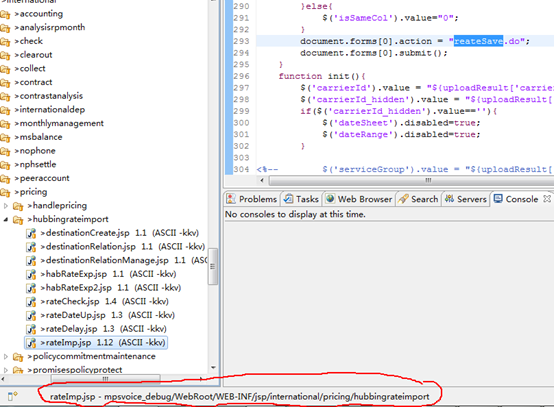Collapse the hubbingrateimport folder

click(x=6, y=219)
